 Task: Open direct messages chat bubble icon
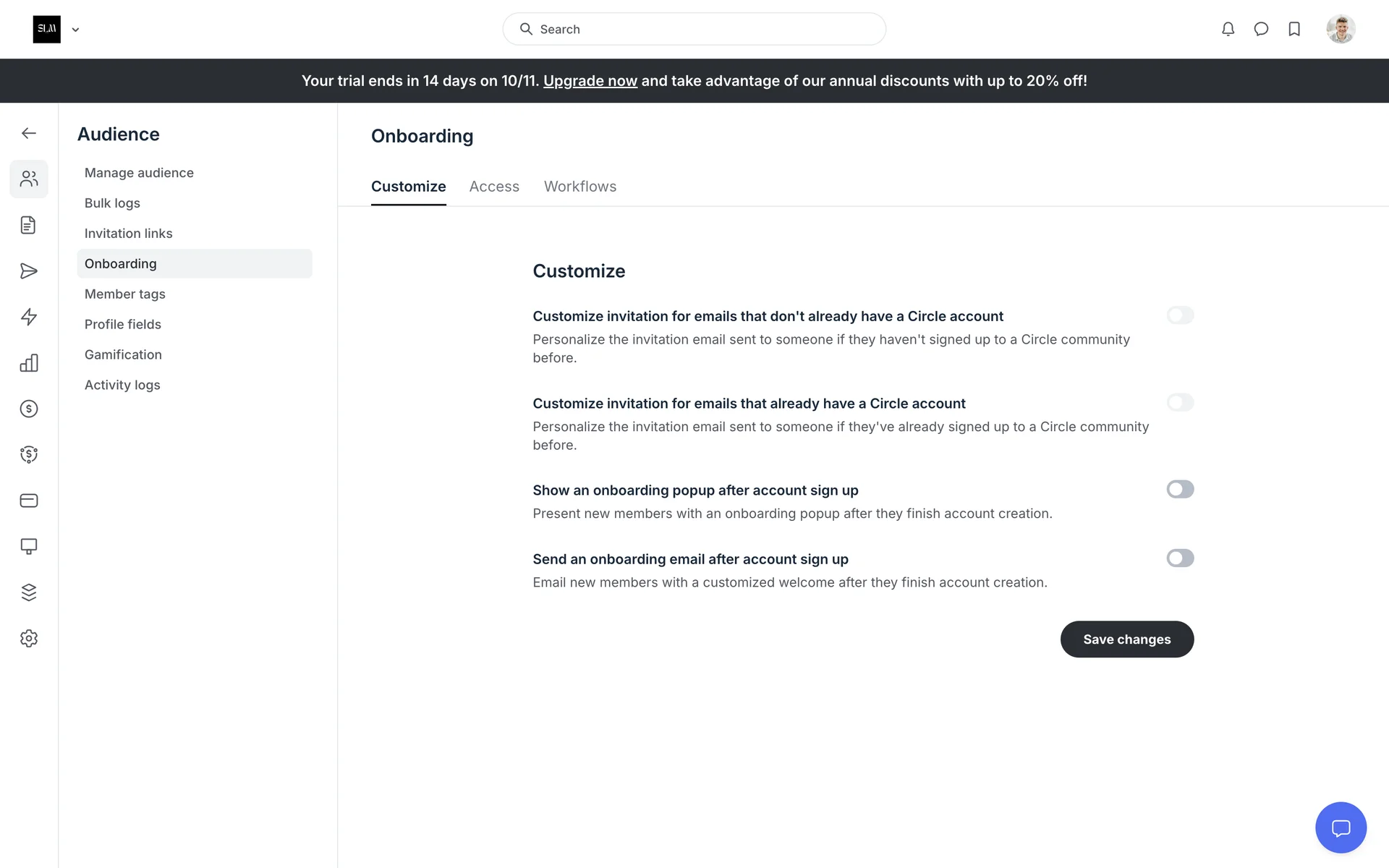(1261, 29)
